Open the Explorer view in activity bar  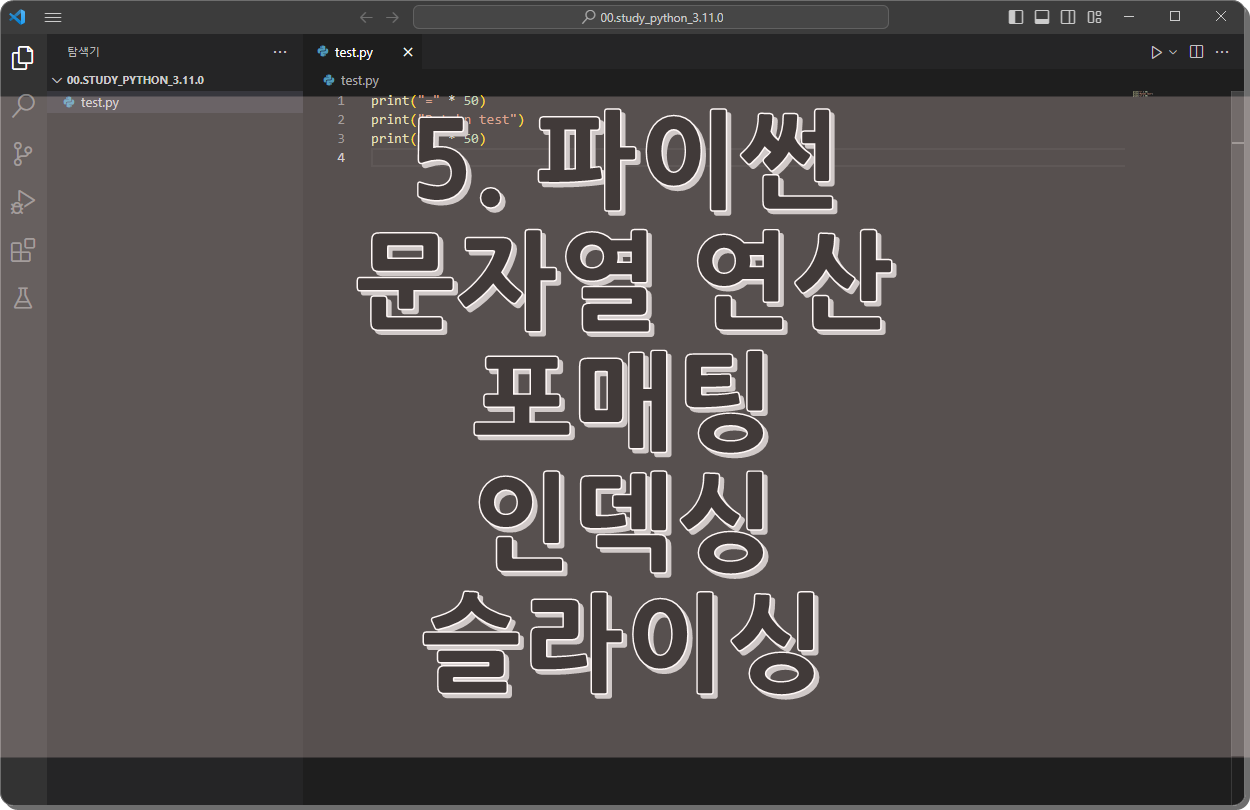22,58
